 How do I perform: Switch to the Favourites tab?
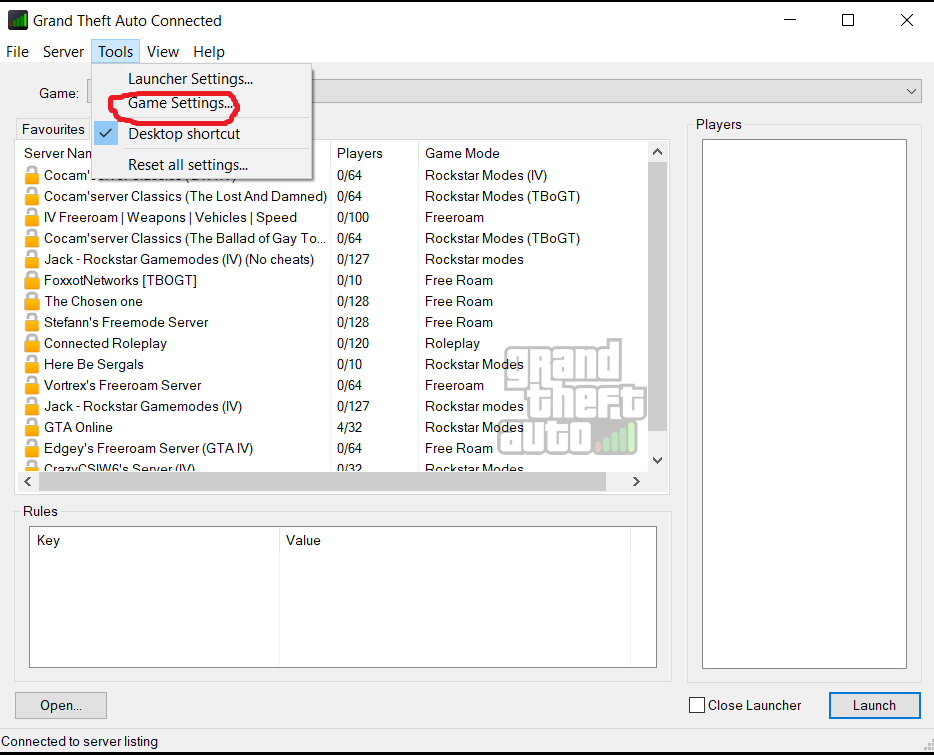[53, 129]
